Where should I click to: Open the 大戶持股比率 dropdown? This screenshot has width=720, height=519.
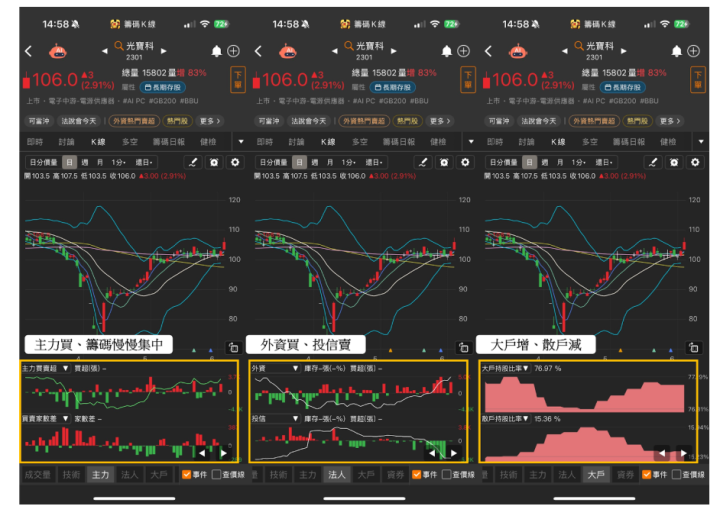tap(505, 368)
